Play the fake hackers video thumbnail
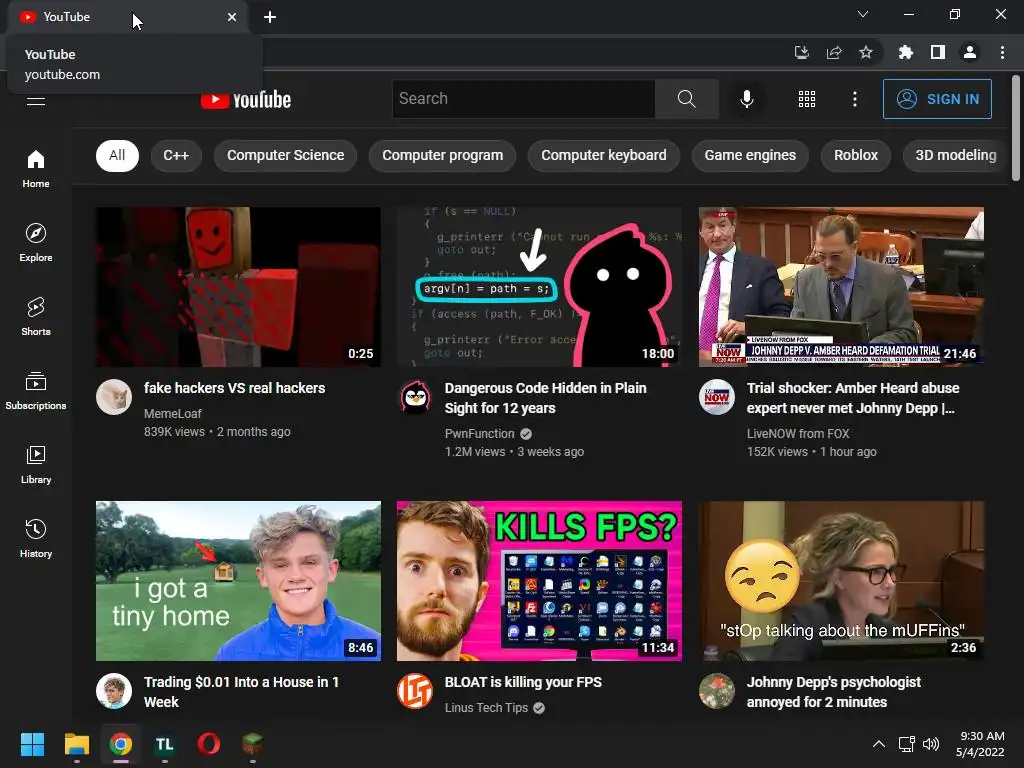The width and height of the screenshot is (1024, 768). pos(238,287)
